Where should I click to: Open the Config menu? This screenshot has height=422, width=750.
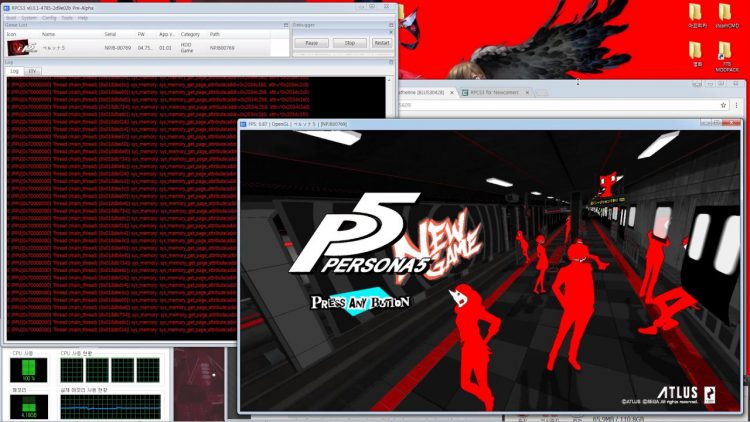(x=49, y=17)
